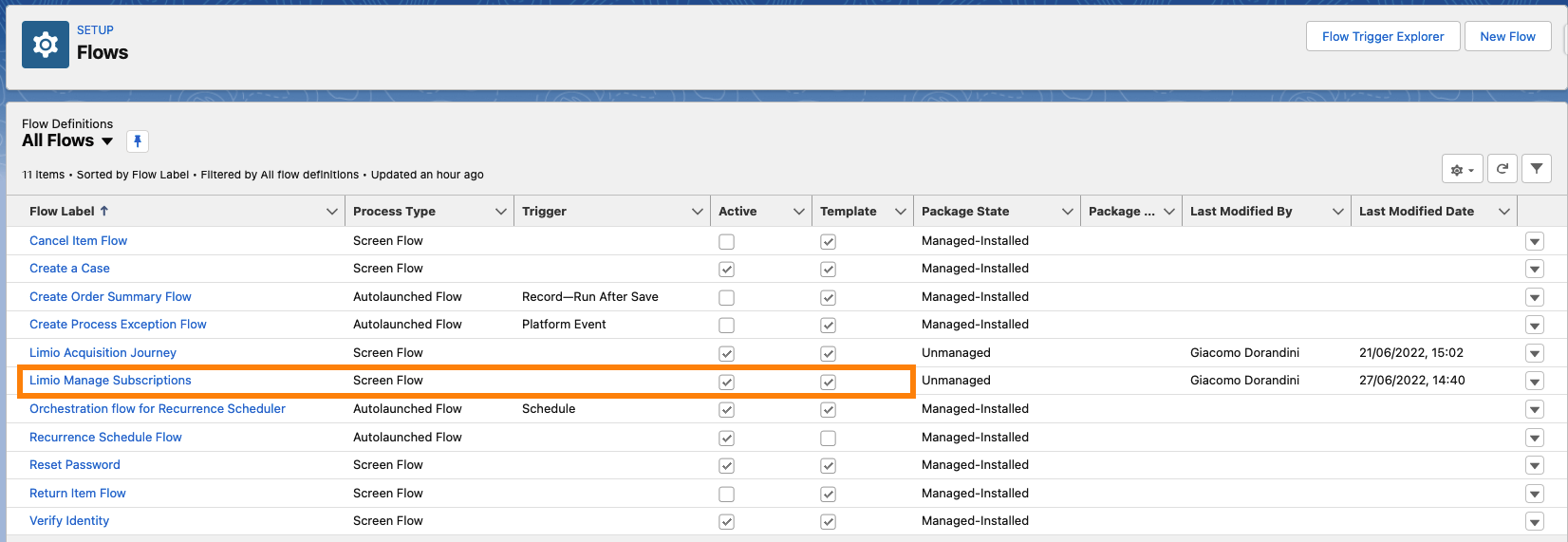Pin the All Flows list view
Image resolution: width=1568 pixels, height=542 pixels.
point(138,141)
